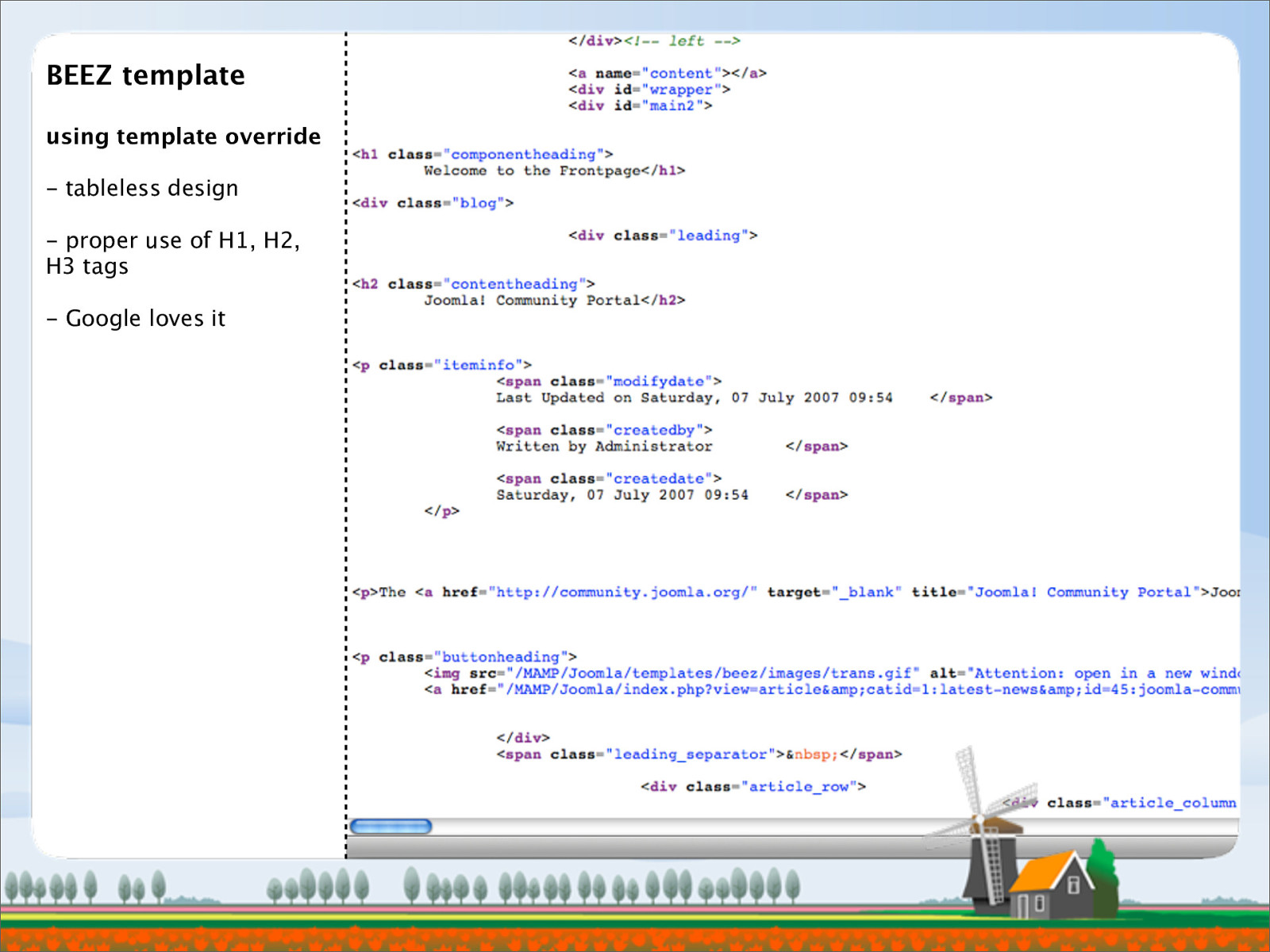Click the span class="modifydate" line
Viewport: 1270px width, 952px height.
pos(609,382)
